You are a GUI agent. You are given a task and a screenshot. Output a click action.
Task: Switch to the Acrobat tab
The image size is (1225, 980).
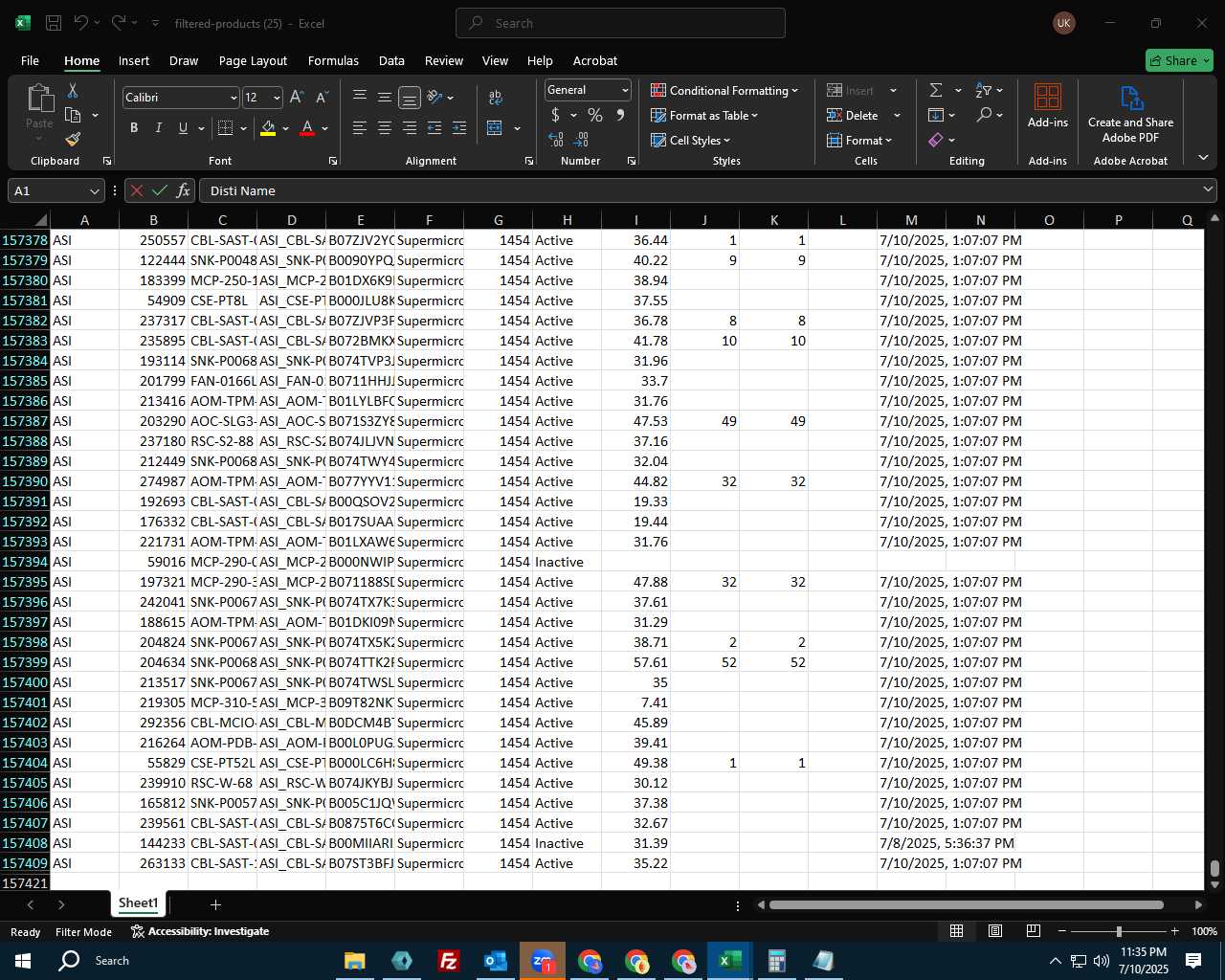click(x=595, y=60)
